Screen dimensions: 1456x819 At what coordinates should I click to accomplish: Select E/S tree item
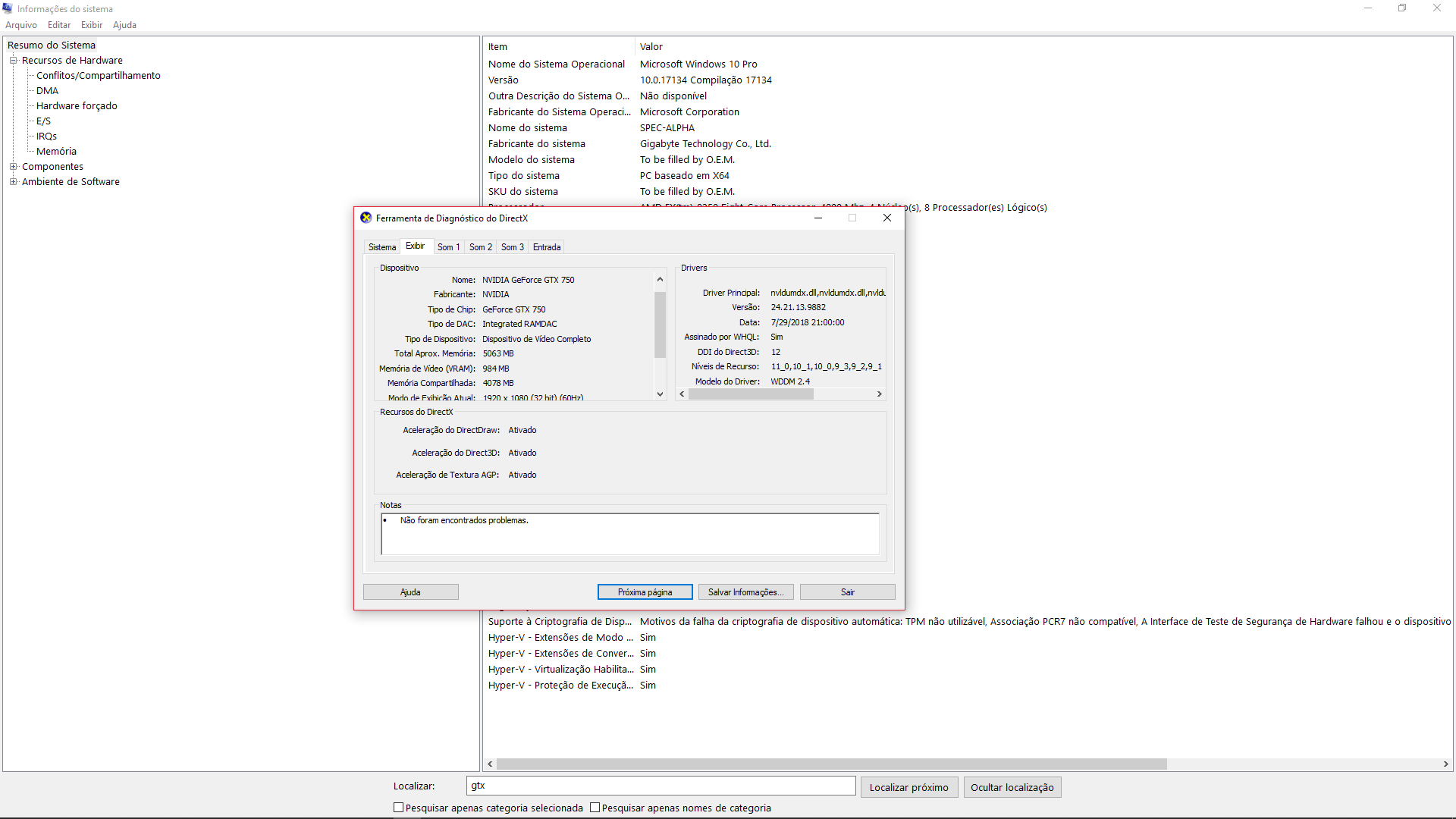43,121
